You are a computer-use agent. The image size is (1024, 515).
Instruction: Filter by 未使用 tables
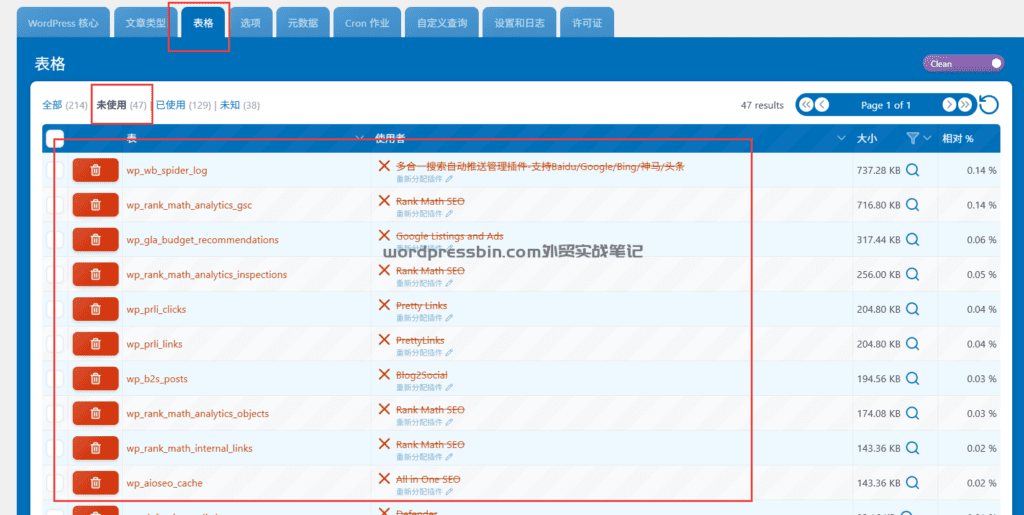click(112, 105)
